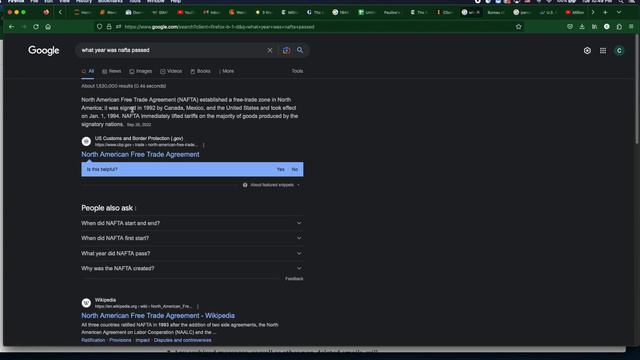This screenshot has width=640, height=360.
Task: Open Ratification Wikipedia sublink
Action: pos(93,340)
